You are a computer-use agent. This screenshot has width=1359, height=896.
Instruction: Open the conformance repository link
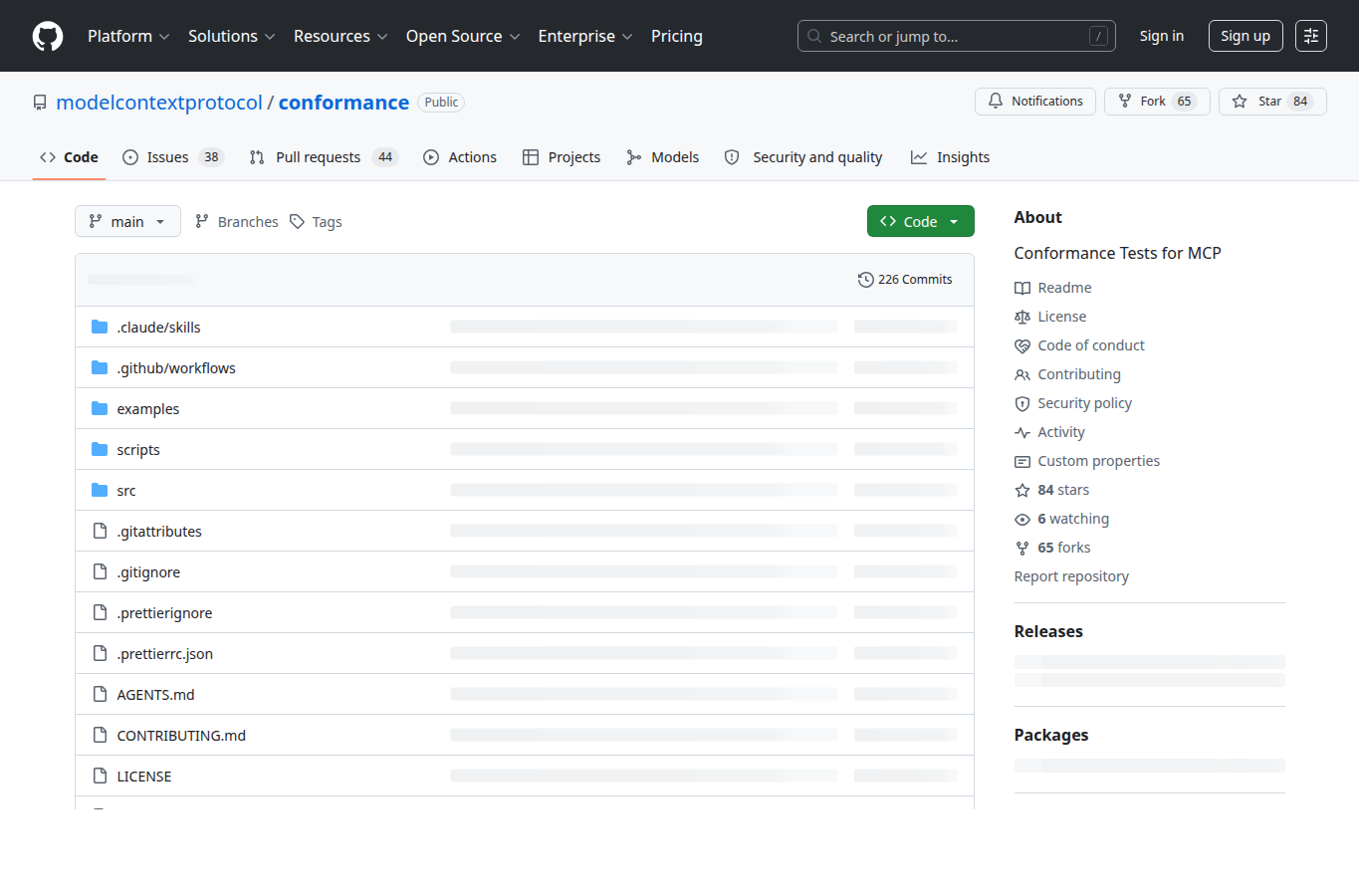point(343,103)
